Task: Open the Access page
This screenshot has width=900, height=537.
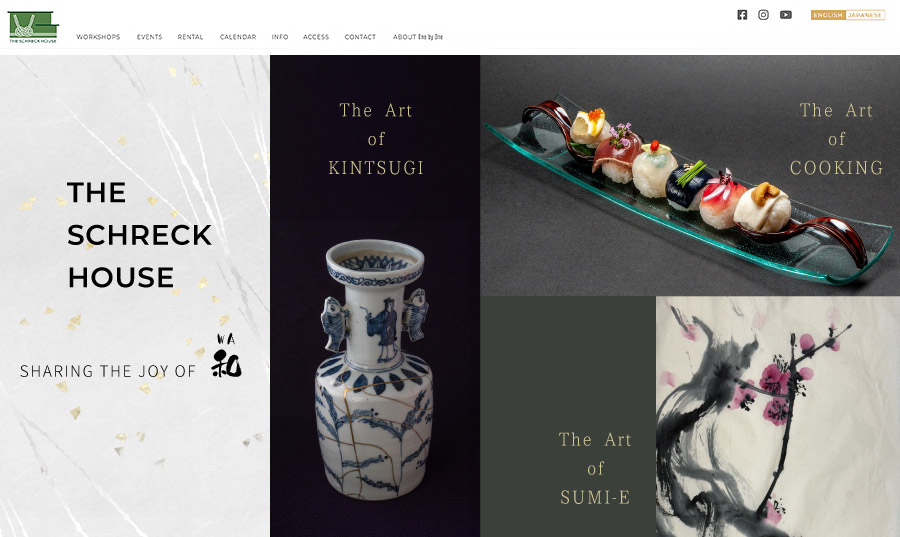Action: pyautogui.click(x=316, y=37)
